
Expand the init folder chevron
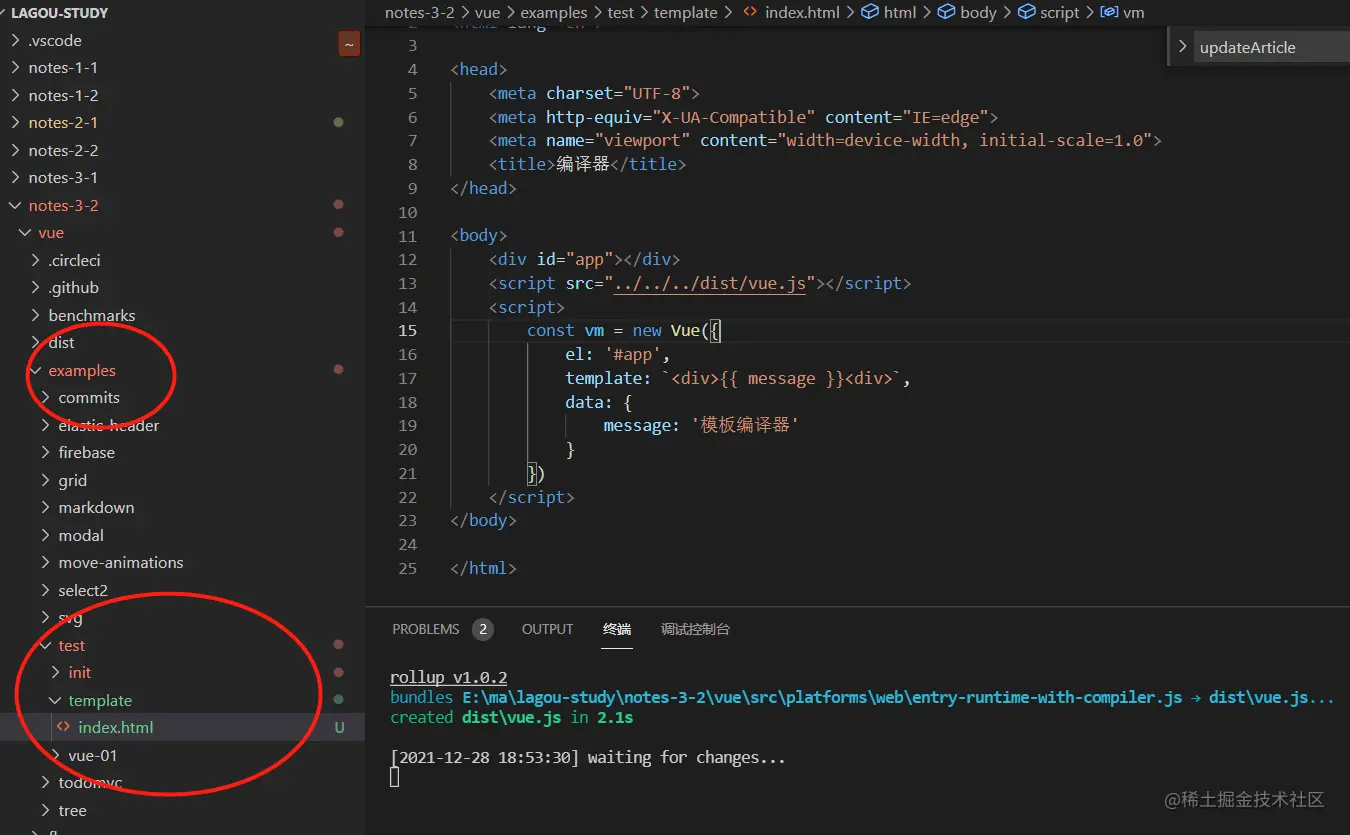[x=55, y=673]
